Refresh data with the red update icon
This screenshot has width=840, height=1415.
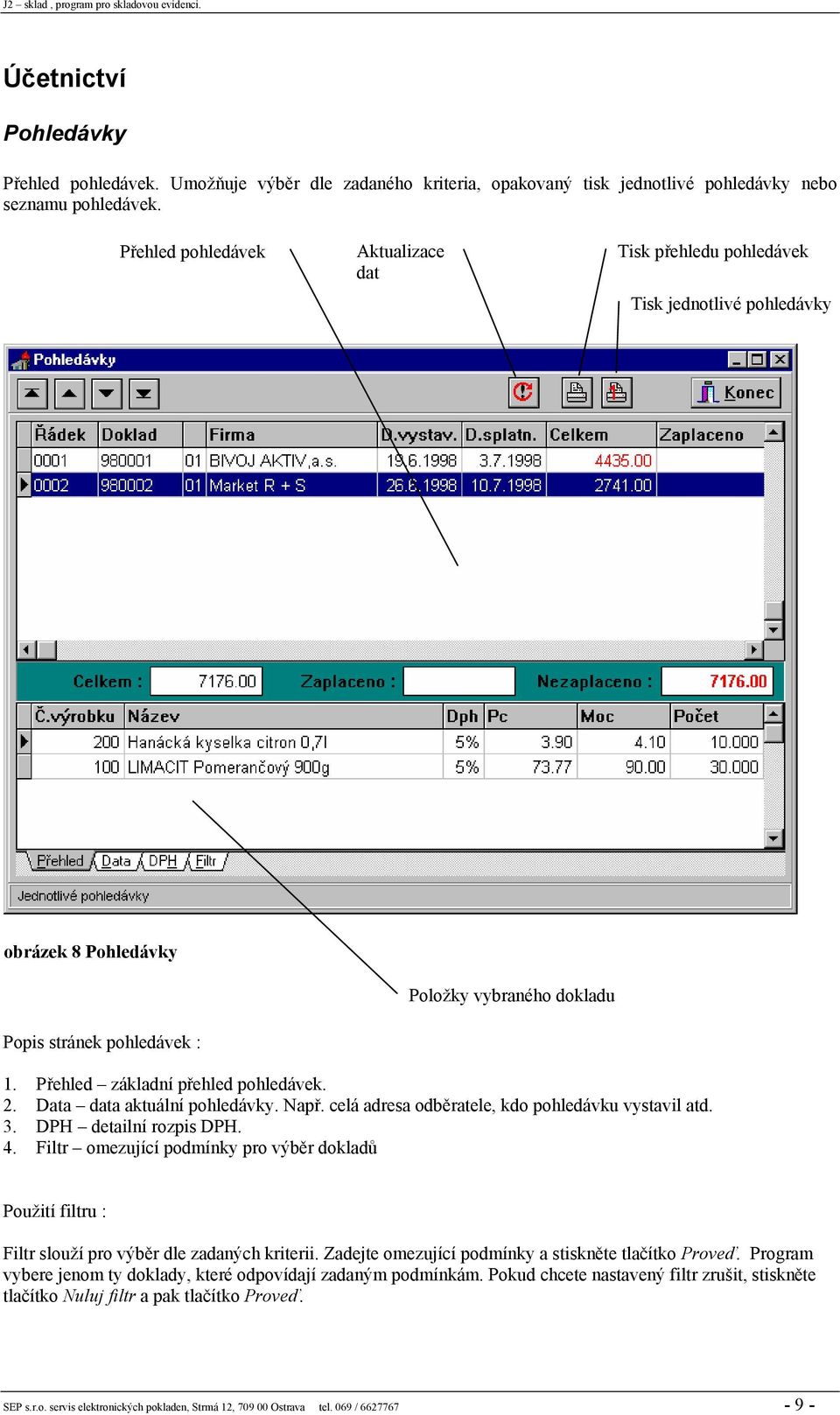click(x=523, y=392)
